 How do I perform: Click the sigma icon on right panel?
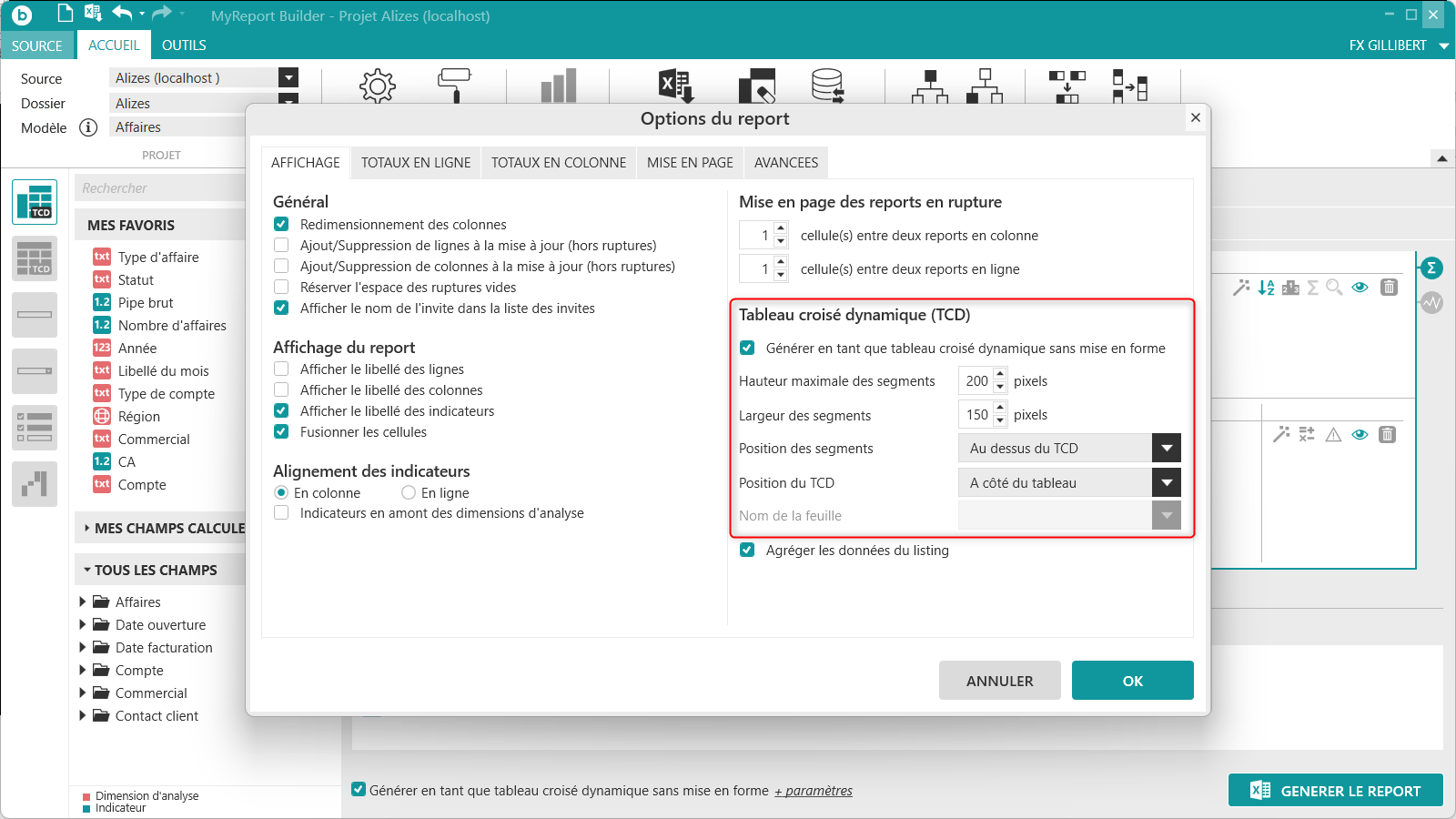(x=1431, y=268)
